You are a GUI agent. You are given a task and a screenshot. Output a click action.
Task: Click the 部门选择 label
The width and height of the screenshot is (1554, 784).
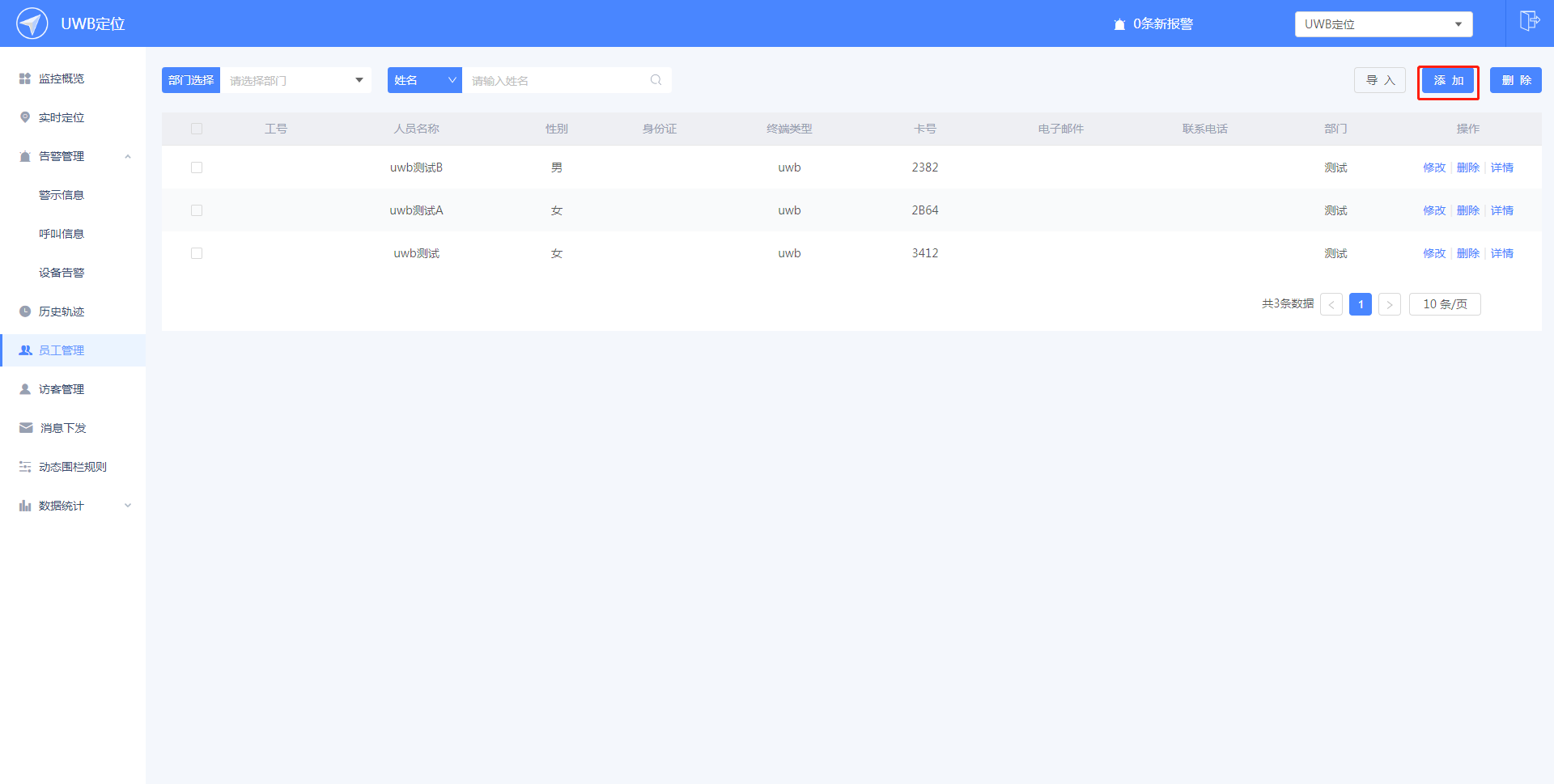tap(191, 80)
